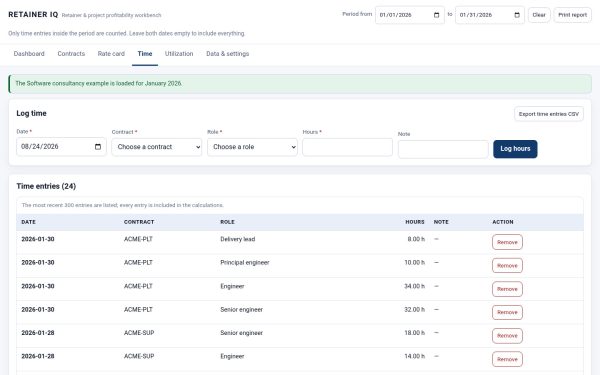Click 'Time entries (24)' heading

pos(46,186)
